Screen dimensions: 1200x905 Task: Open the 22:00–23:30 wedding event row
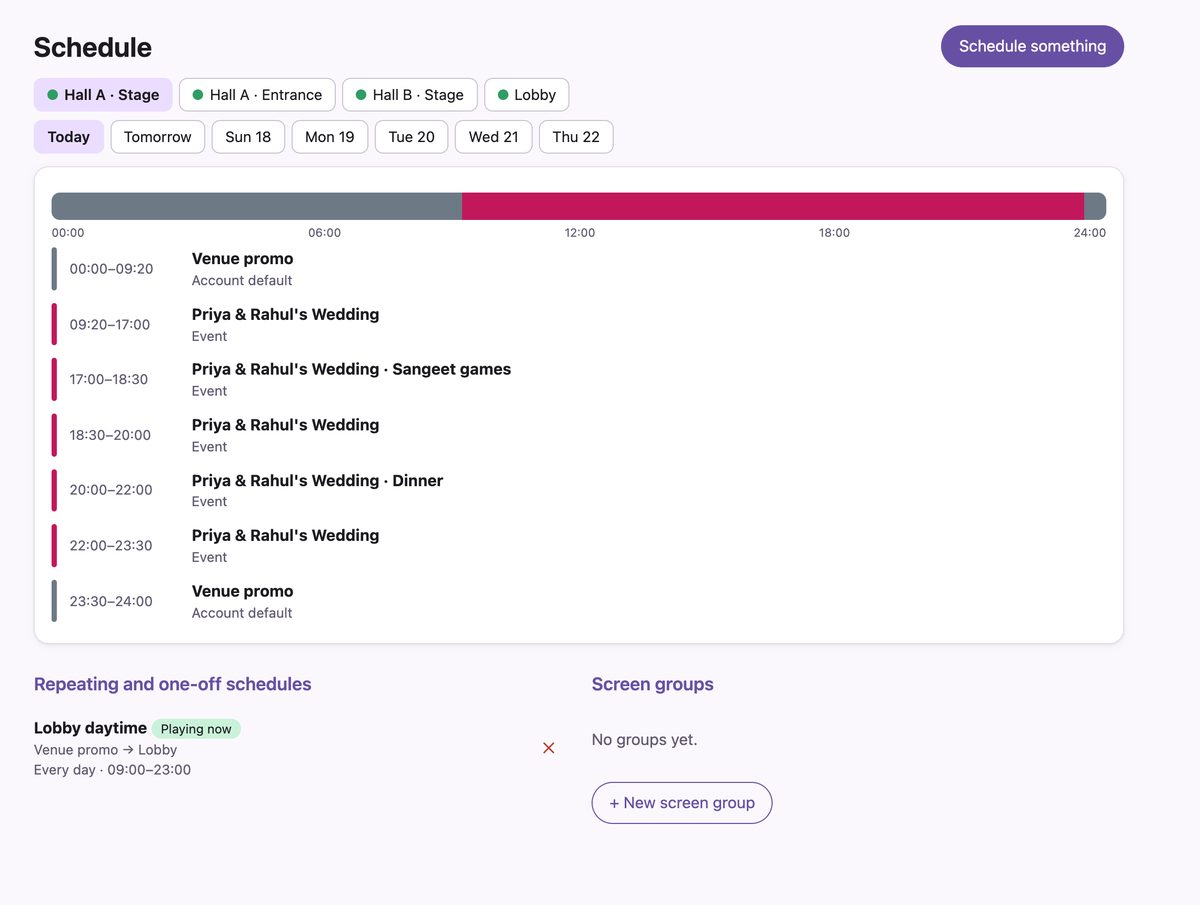click(x=579, y=546)
